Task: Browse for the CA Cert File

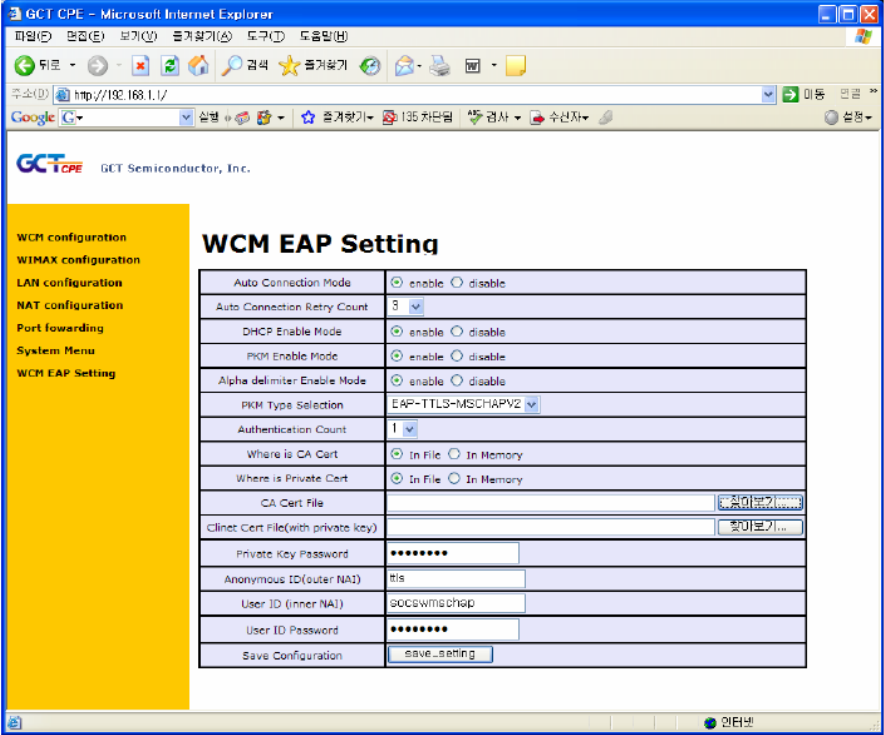Action: pyautogui.click(x=760, y=502)
